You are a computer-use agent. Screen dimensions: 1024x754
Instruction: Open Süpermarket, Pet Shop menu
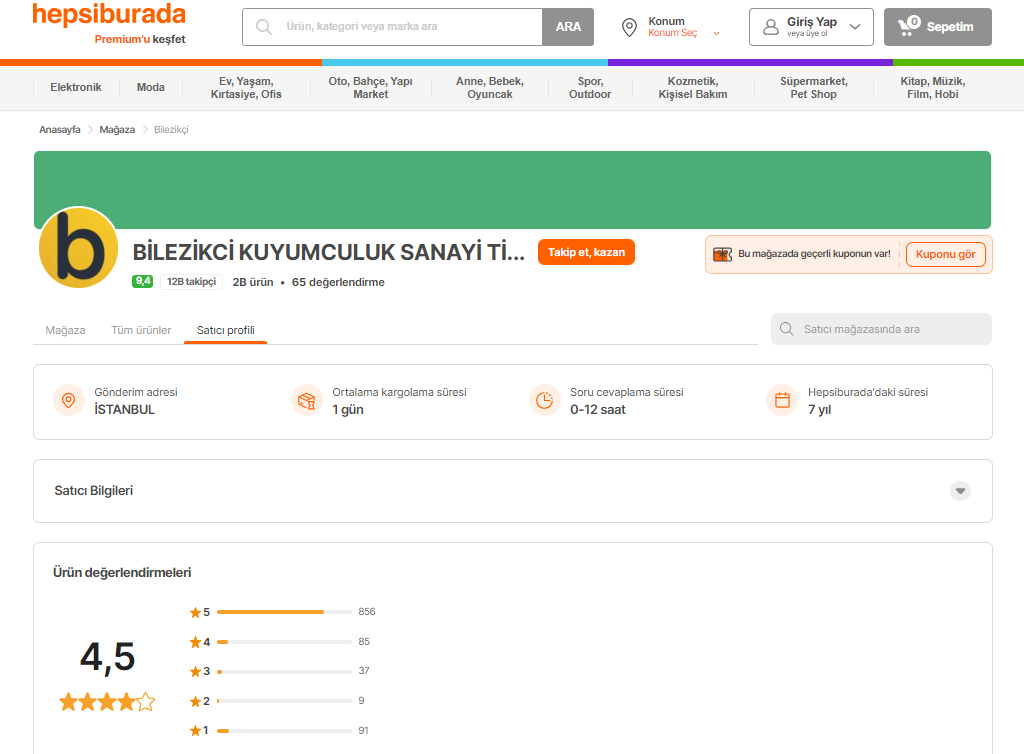[x=814, y=87]
